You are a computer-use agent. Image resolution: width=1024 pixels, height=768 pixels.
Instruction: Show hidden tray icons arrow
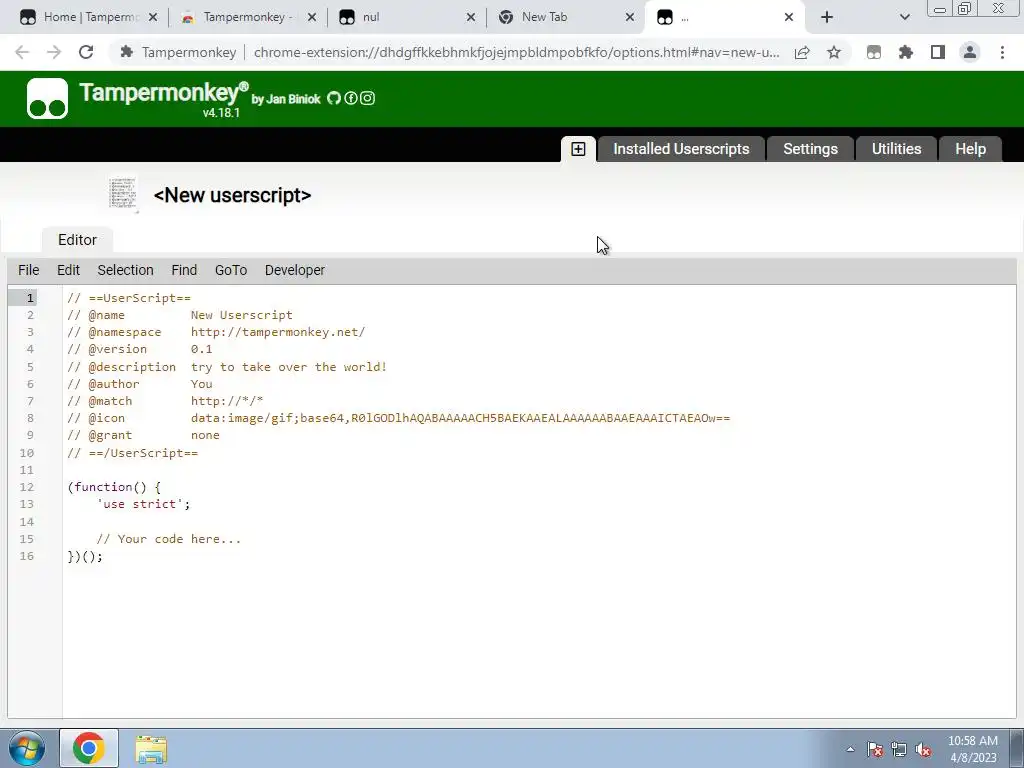coord(850,750)
